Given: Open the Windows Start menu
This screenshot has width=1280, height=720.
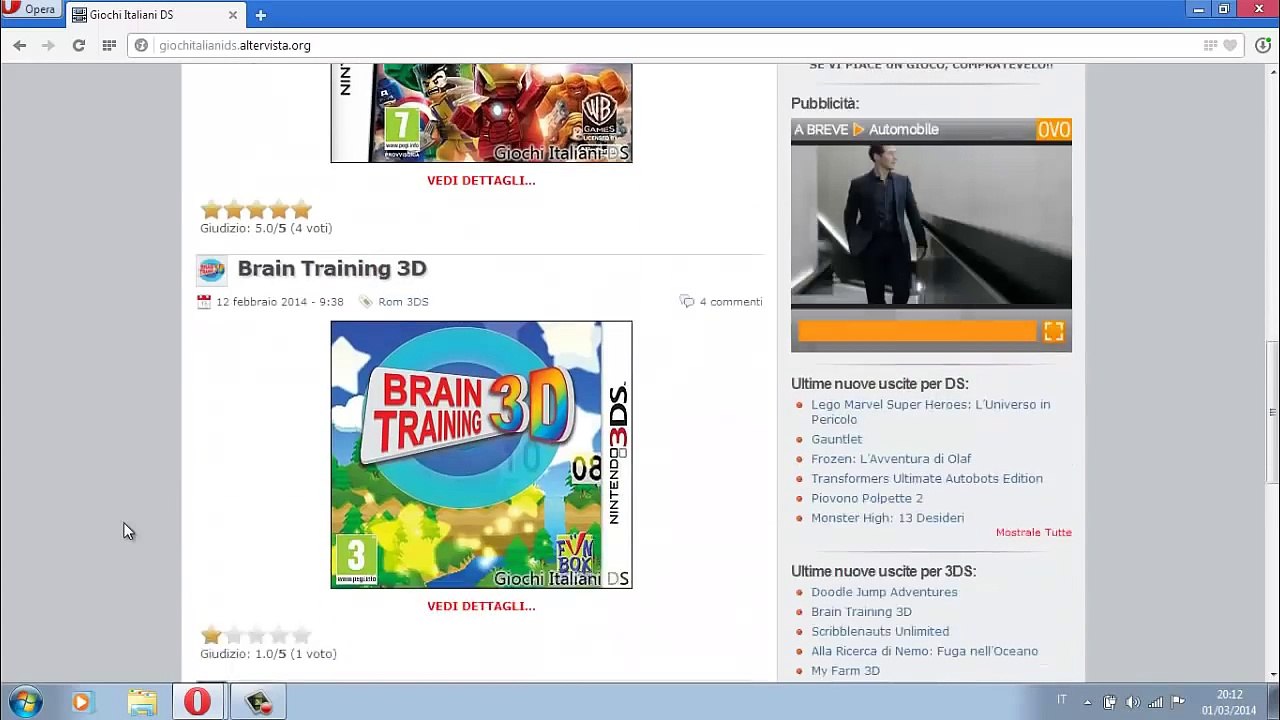Looking at the screenshot, I should [26, 702].
